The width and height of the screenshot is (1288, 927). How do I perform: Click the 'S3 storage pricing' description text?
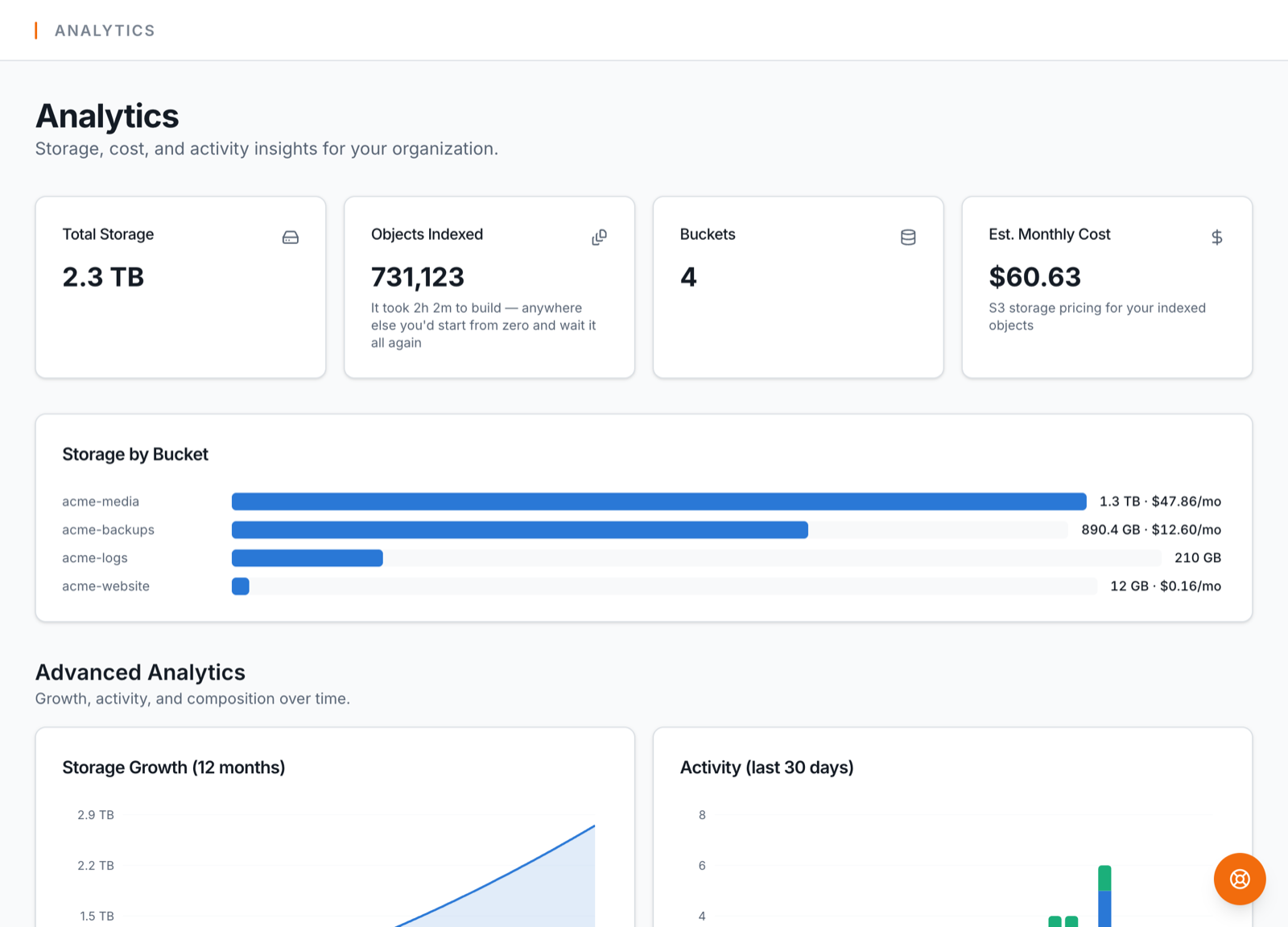[1097, 317]
